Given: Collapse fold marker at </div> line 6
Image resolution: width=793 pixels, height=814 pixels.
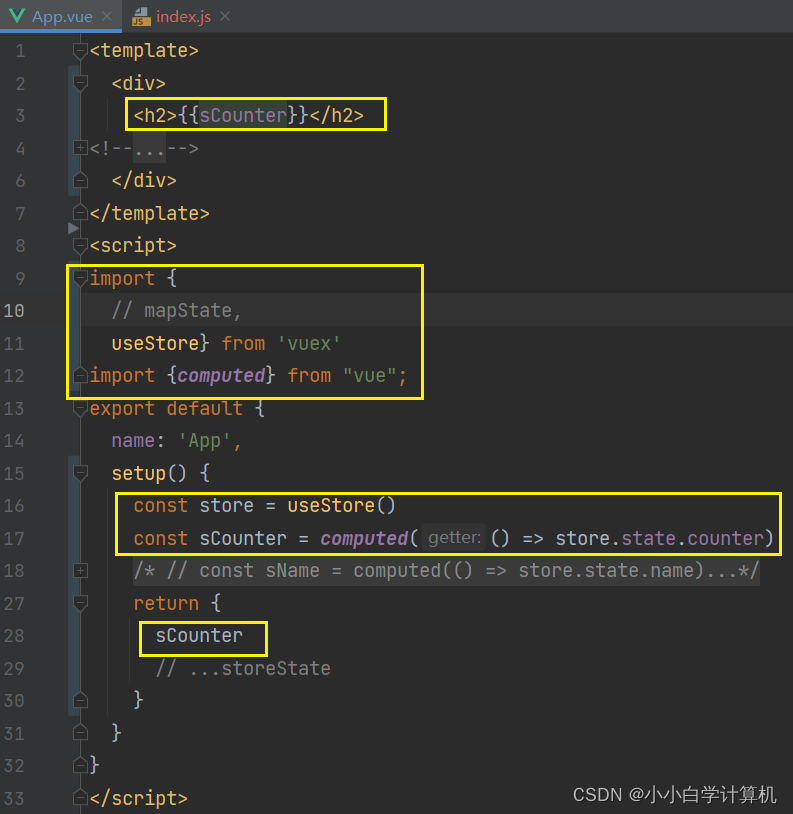Looking at the screenshot, I should pyautogui.click(x=80, y=180).
